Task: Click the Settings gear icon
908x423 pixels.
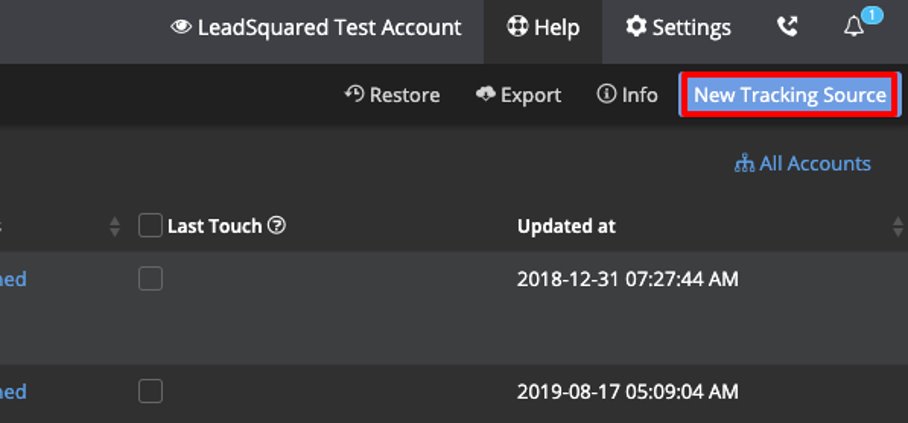Action: point(636,27)
